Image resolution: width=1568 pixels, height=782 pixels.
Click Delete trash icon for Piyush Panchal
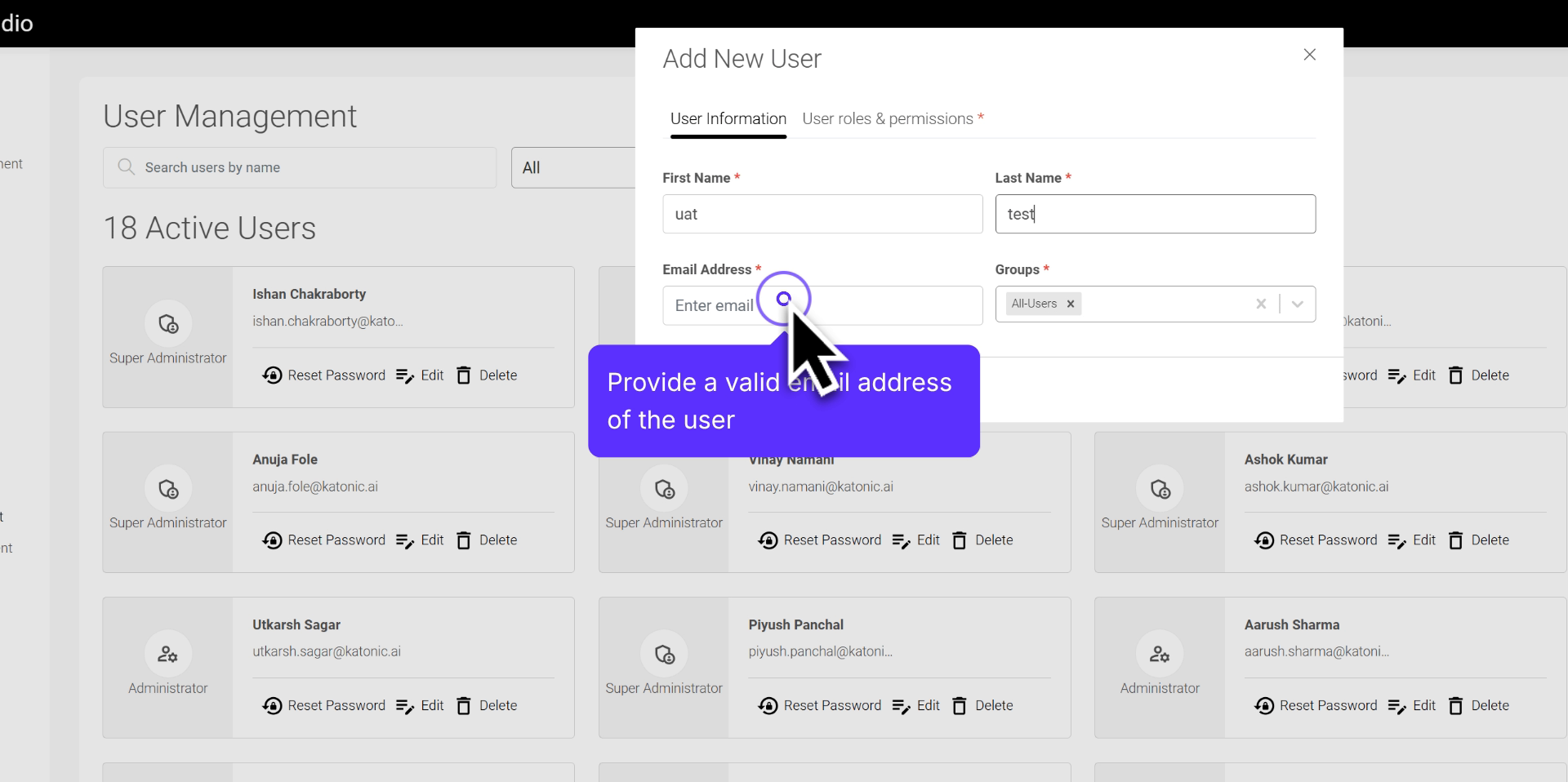[960, 706]
